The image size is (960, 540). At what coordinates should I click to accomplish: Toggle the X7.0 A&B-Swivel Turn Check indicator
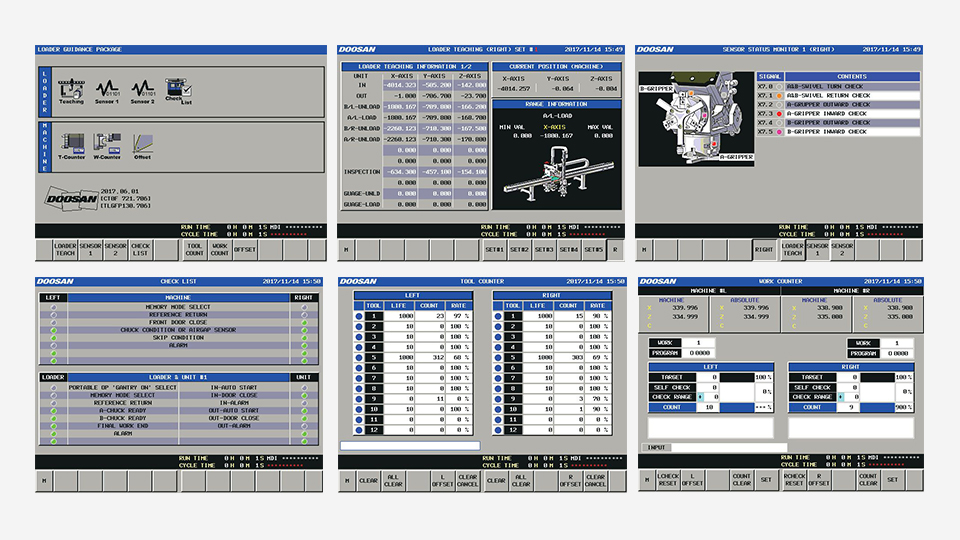click(779, 87)
